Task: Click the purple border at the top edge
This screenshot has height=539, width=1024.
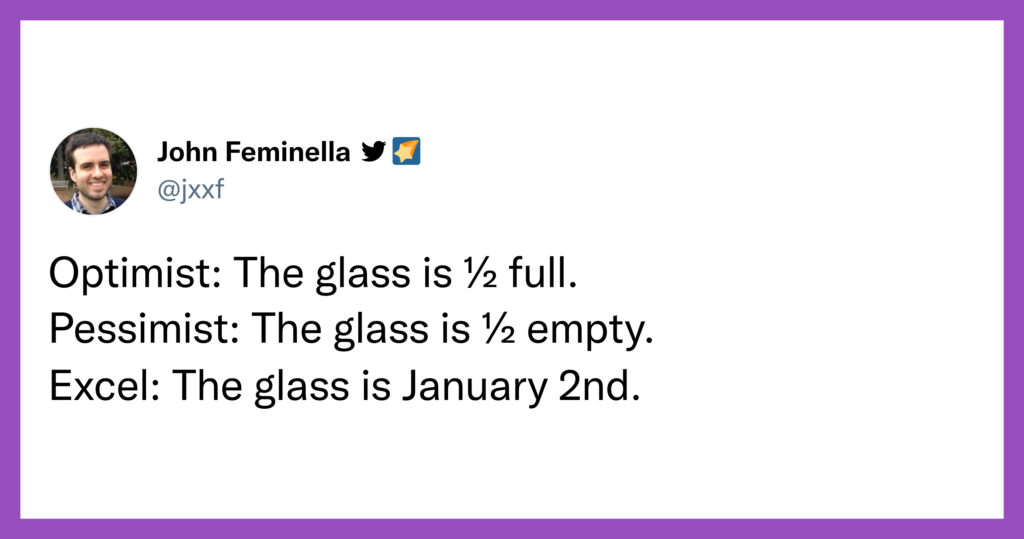Action: 512,10
